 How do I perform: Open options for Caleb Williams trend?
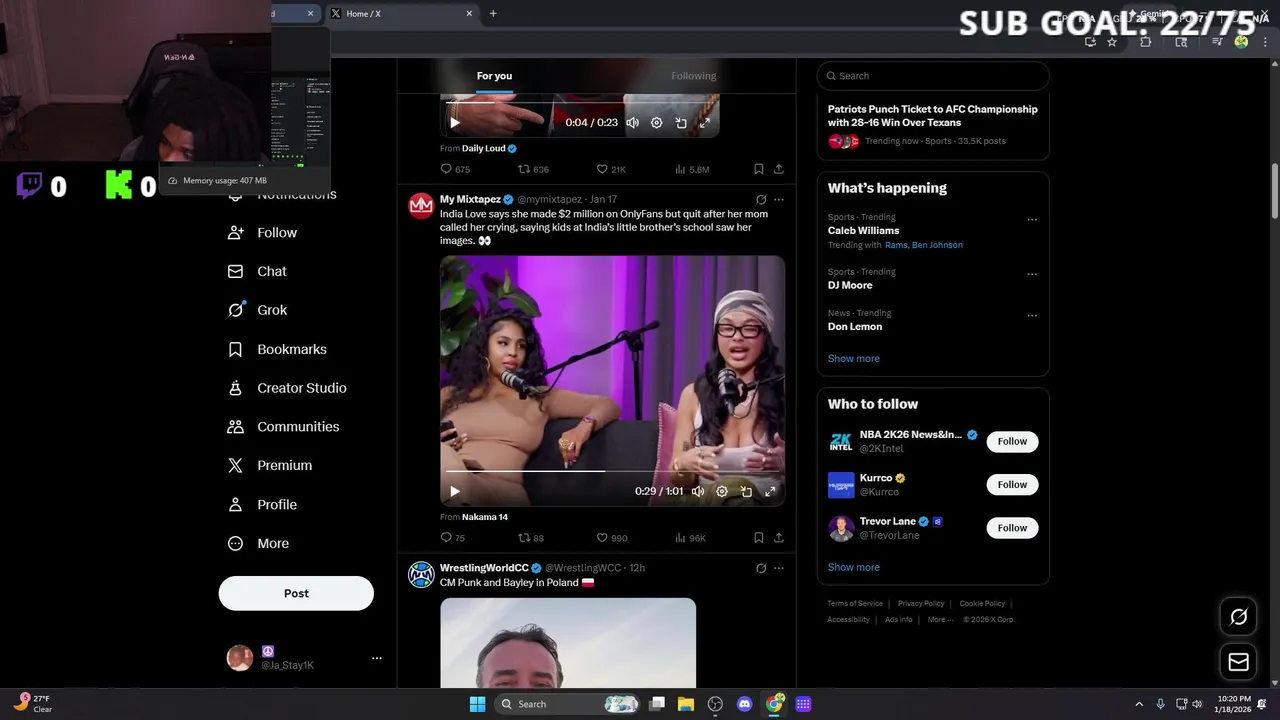[x=1032, y=220]
